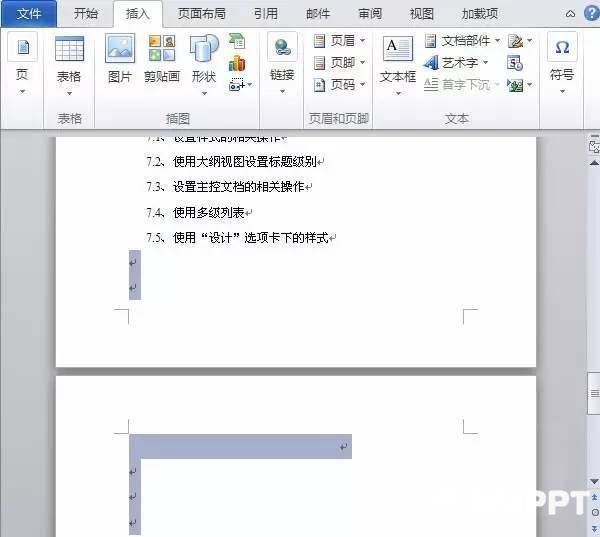Go to previous page double-arrow button
Viewport: 600px width, 537px height.
595,497
